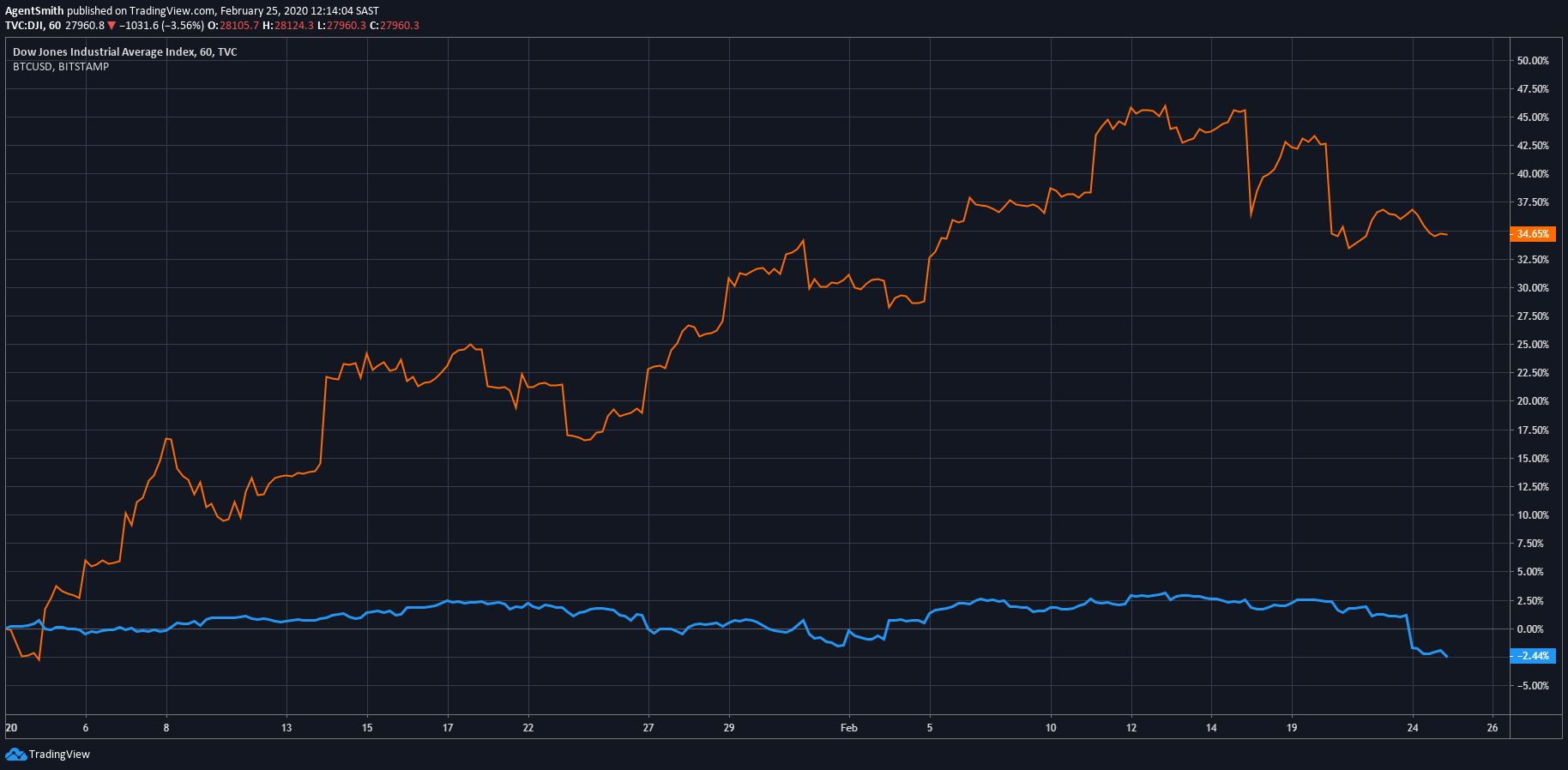Click the 24 date marker on time axis
Image resolution: width=1568 pixels, height=770 pixels.
tap(1413, 728)
